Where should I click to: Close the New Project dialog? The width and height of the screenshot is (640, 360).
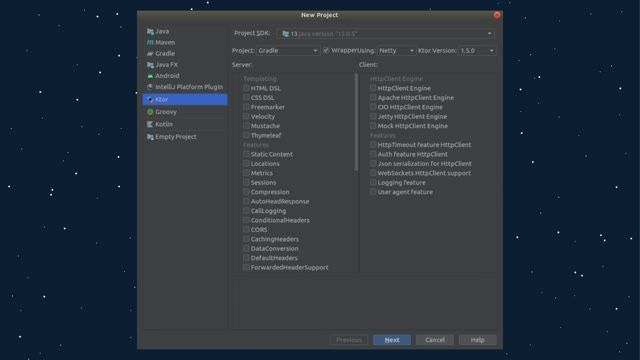[497, 15]
